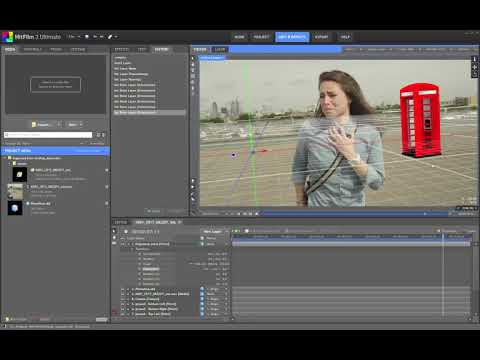Switch to the EDITOR timeline tab
The width and height of the screenshot is (480, 360).
point(121,222)
